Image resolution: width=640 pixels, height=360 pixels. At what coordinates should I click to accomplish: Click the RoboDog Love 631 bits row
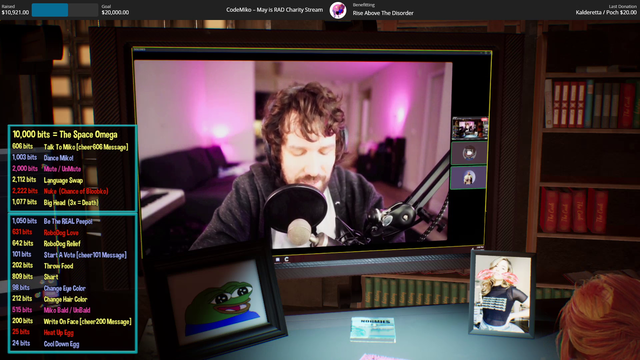click(x=45, y=233)
